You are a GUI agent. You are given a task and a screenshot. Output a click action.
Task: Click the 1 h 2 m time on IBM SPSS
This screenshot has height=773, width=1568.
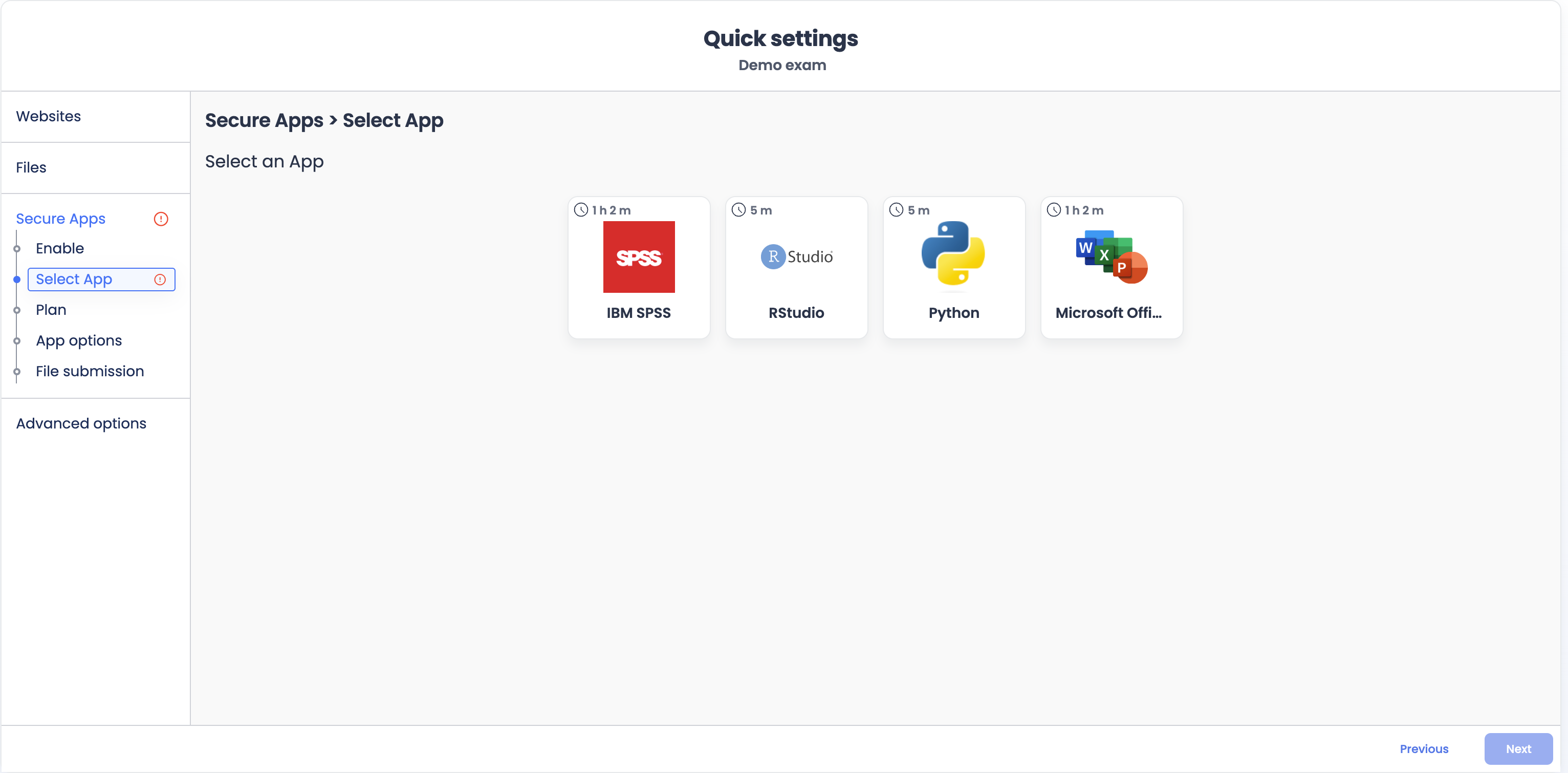[x=611, y=210]
